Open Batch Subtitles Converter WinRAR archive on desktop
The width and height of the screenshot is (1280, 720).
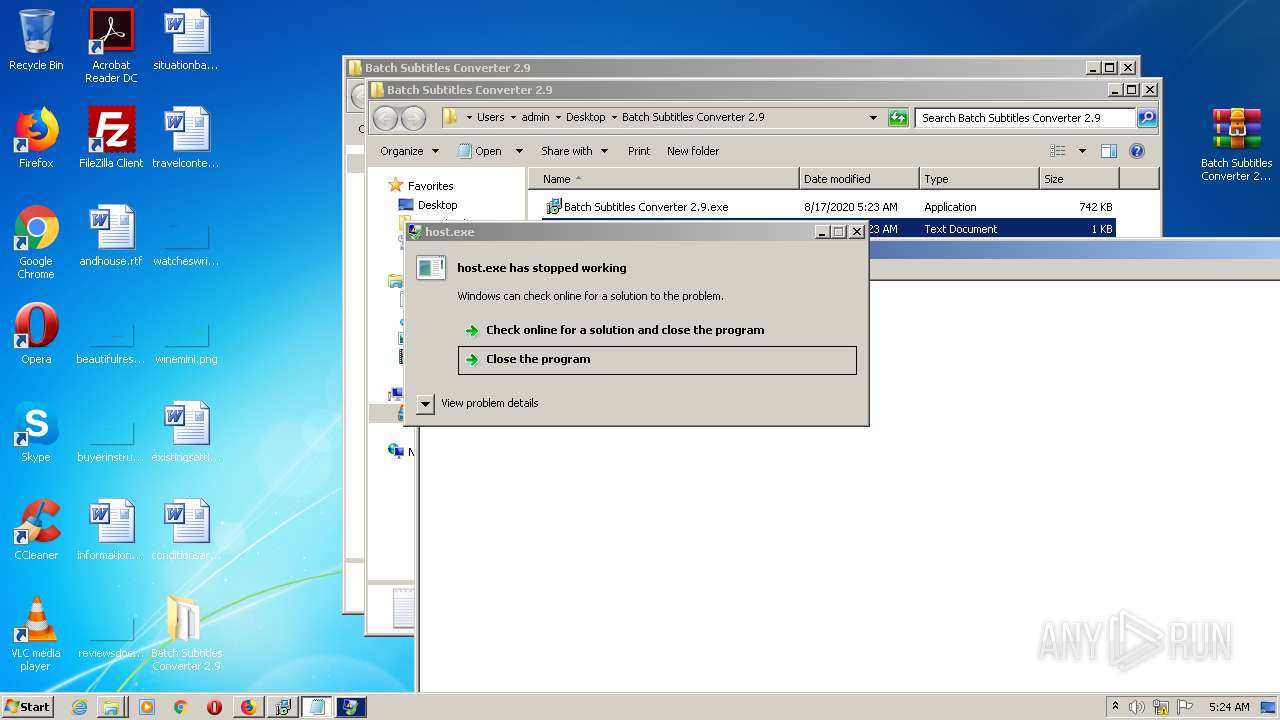pyautogui.click(x=1237, y=144)
